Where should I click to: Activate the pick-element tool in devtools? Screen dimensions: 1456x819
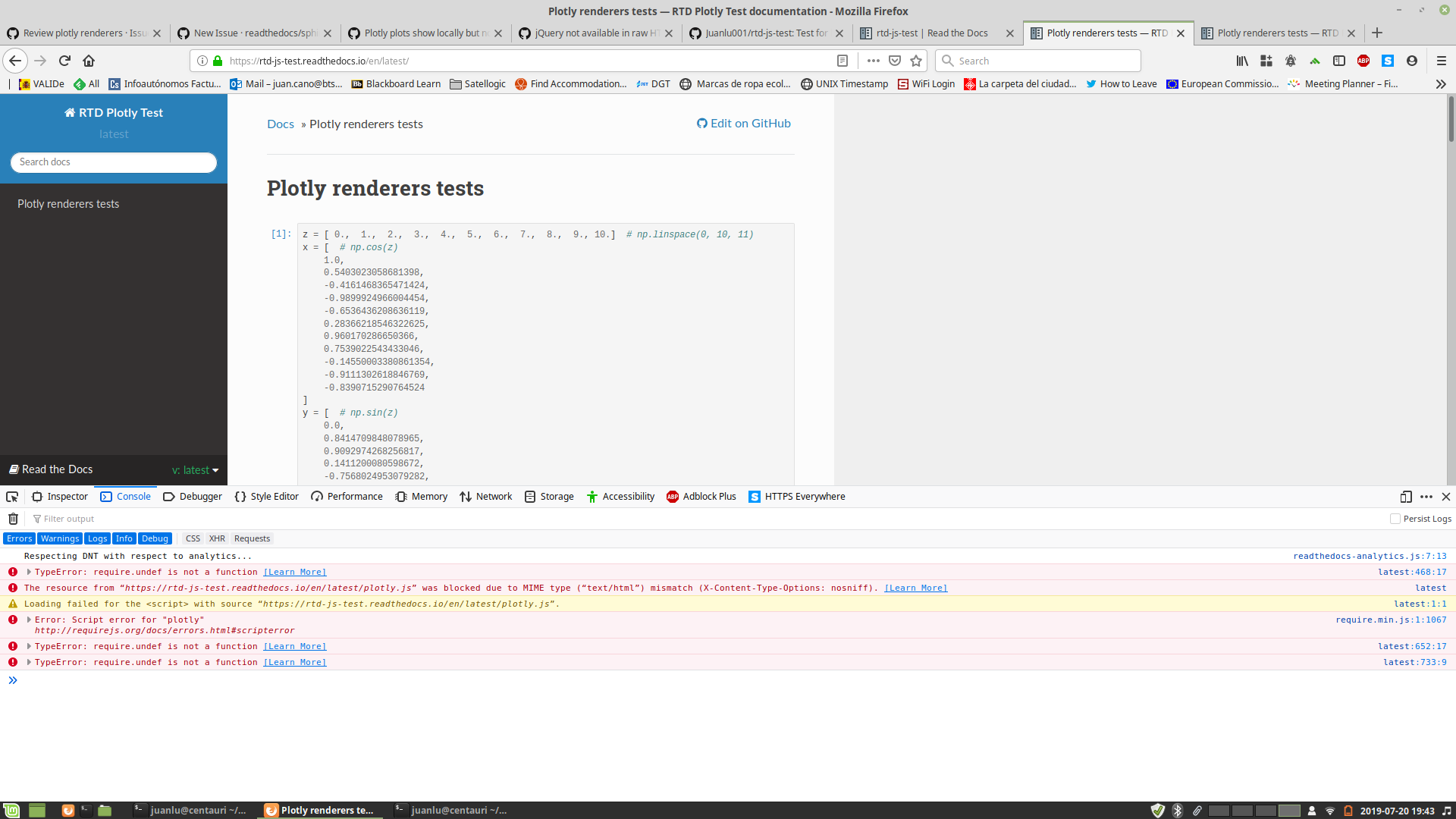pyautogui.click(x=11, y=497)
